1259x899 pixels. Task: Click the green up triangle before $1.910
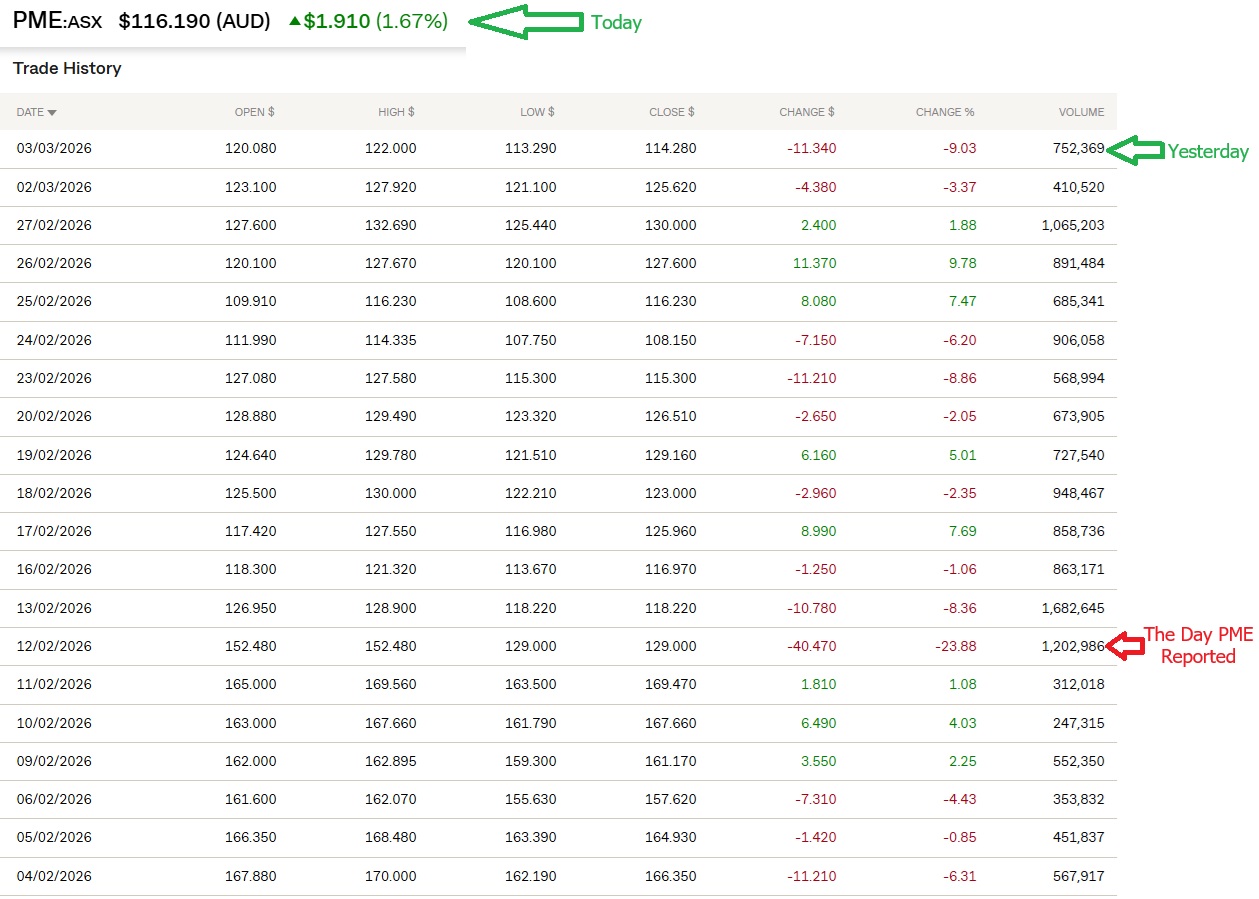click(x=294, y=21)
